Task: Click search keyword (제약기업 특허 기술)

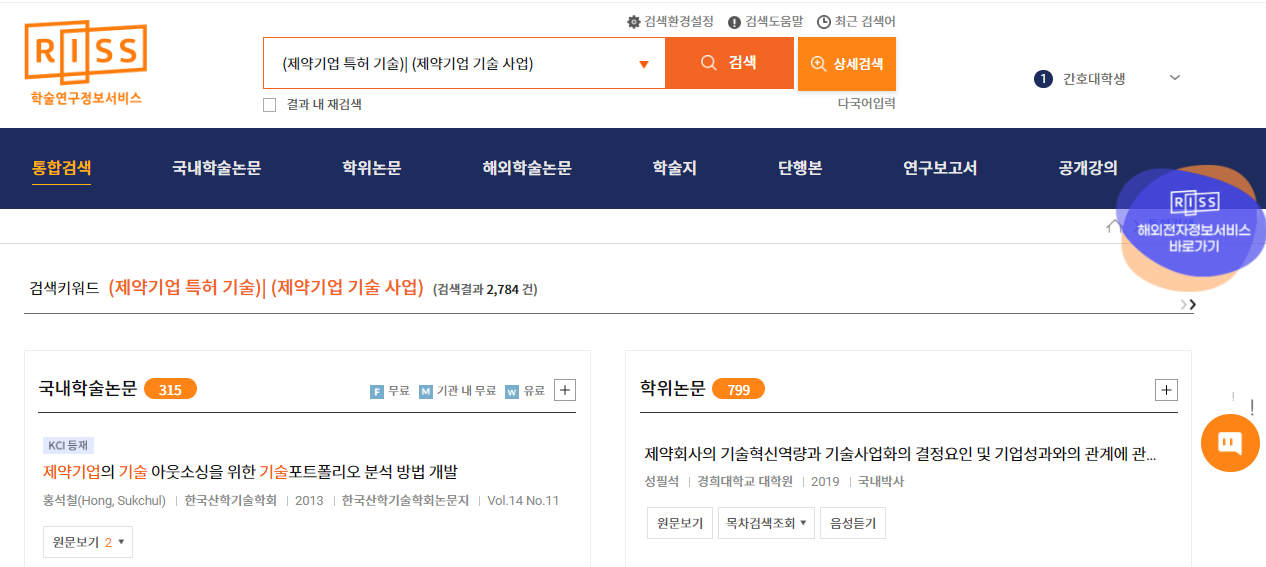Action: point(184,288)
